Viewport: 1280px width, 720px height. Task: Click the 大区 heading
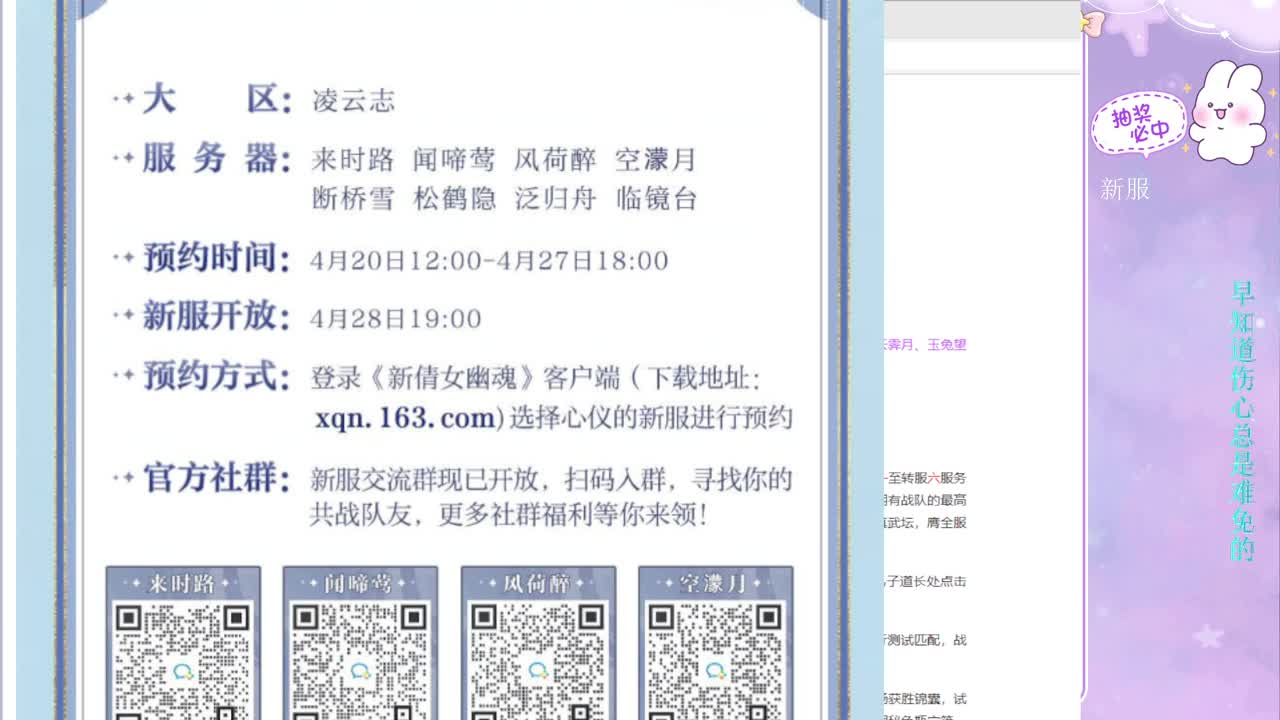216,99
